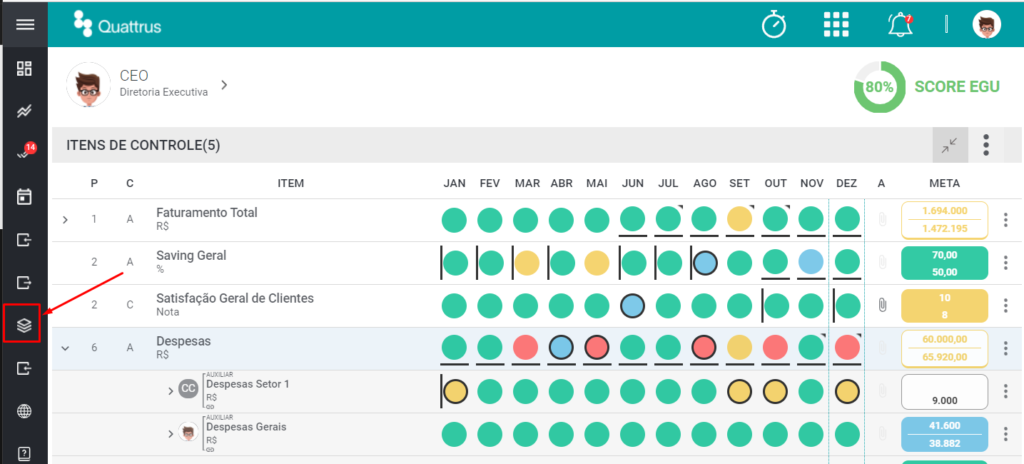Expand the Despesas Setor 1 auxiliary item
The height and width of the screenshot is (464, 1024).
click(171, 391)
